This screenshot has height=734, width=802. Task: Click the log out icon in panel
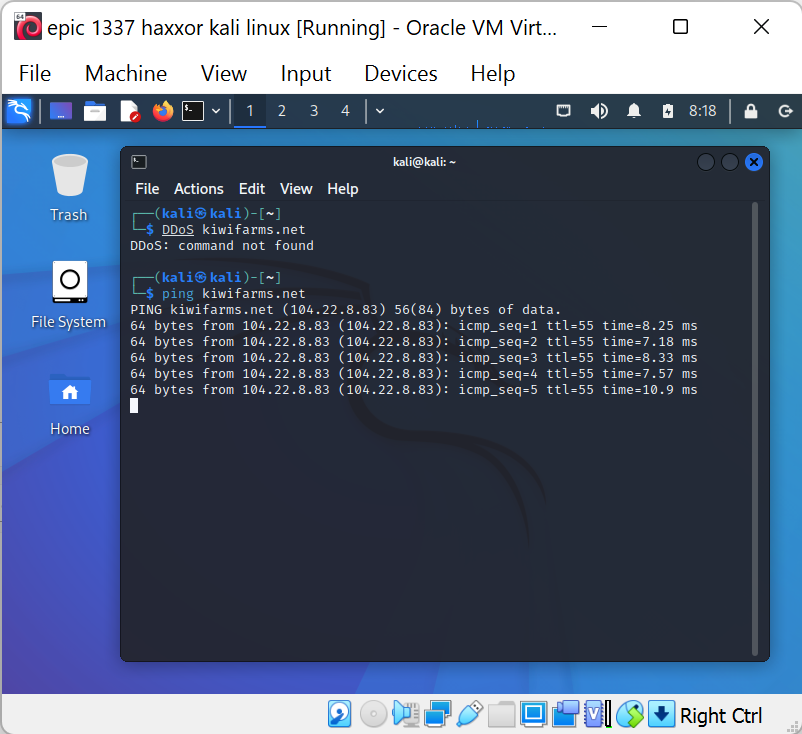[785, 111]
